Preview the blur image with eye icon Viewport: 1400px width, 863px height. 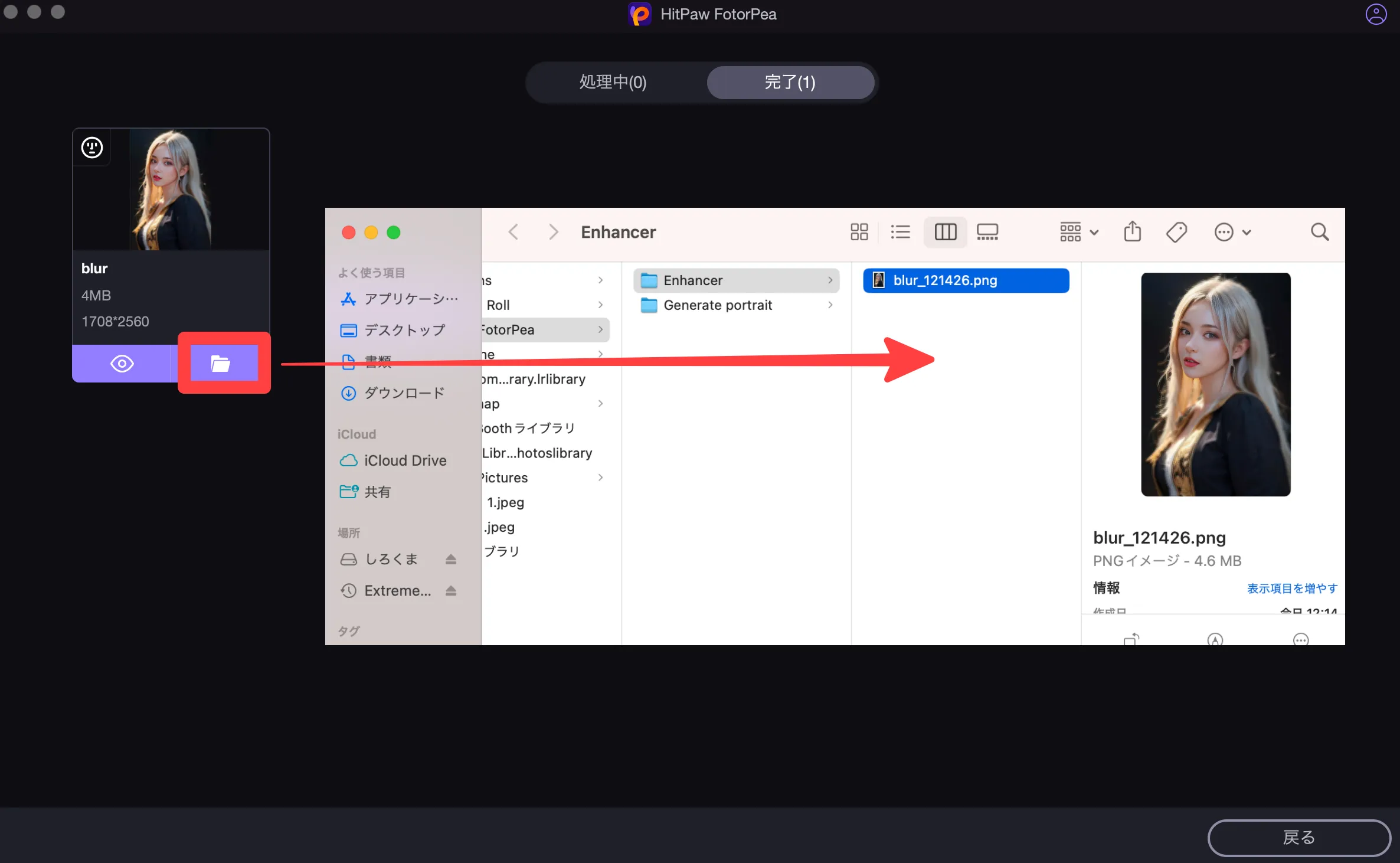(x=122, y=364)
